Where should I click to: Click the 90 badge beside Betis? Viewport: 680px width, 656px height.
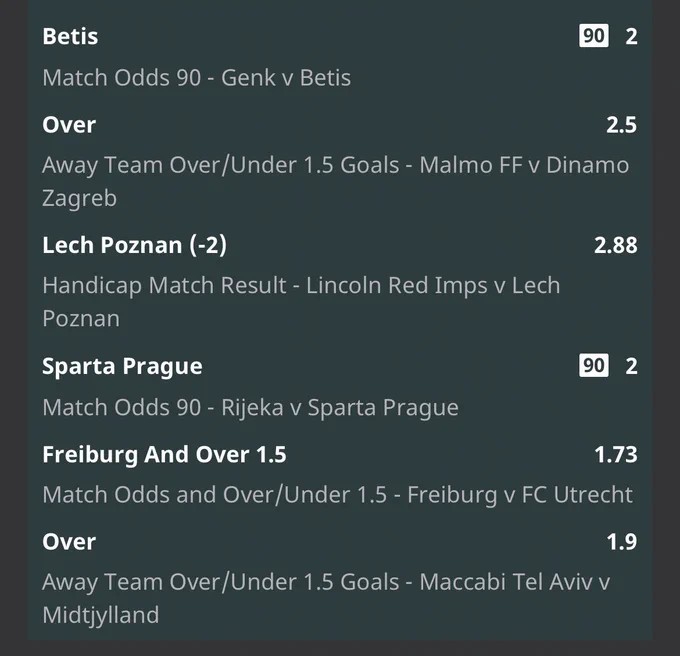click(x=594, y=36)
